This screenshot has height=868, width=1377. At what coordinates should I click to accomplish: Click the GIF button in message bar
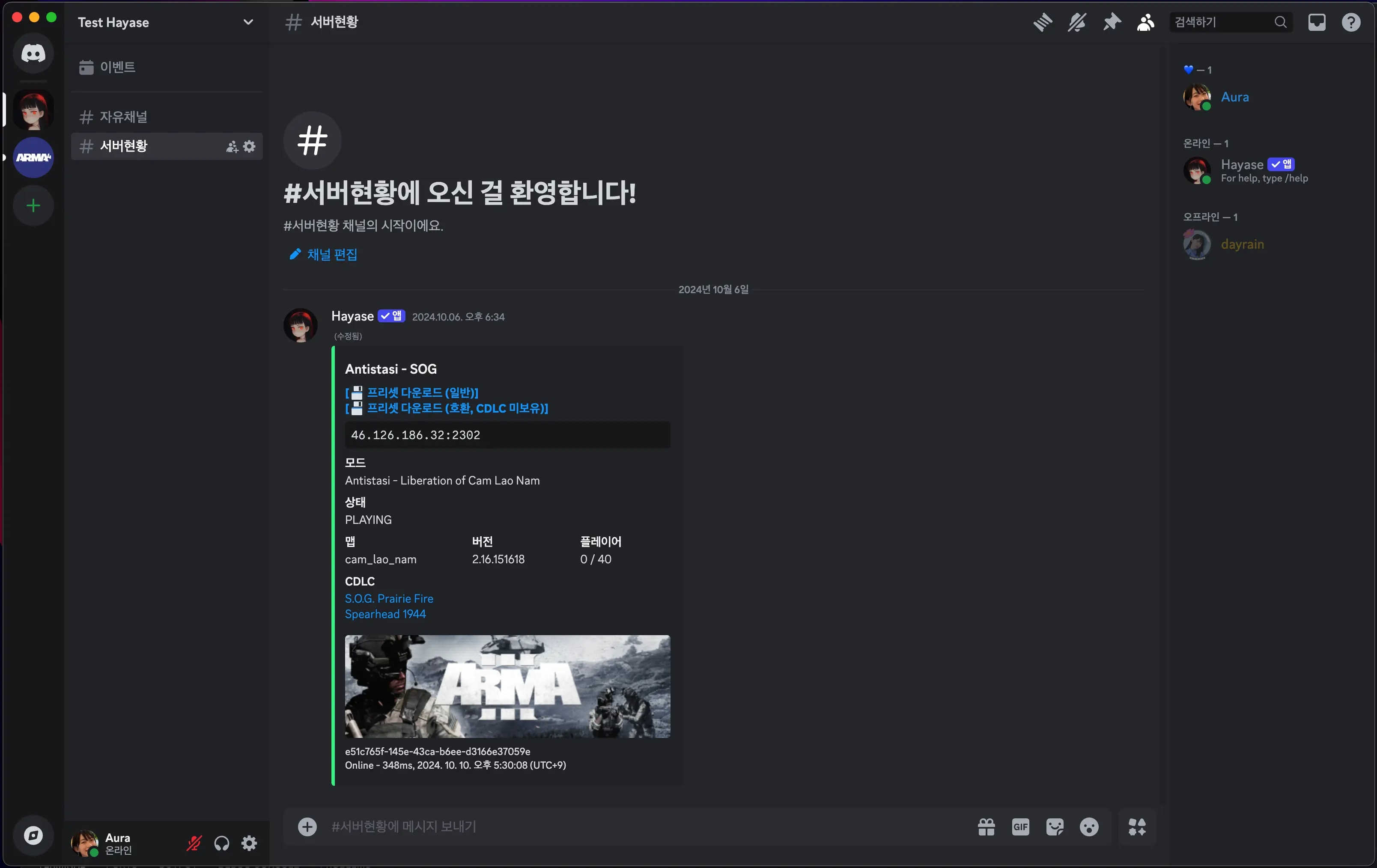coord(1020,826)
